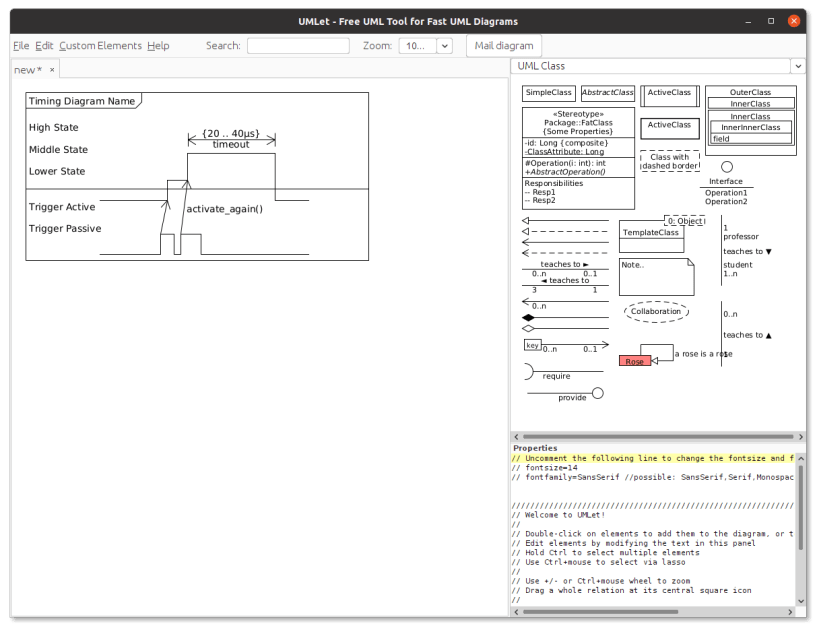
Task: Select the qualified association with key box
Action: pos(567,346)
